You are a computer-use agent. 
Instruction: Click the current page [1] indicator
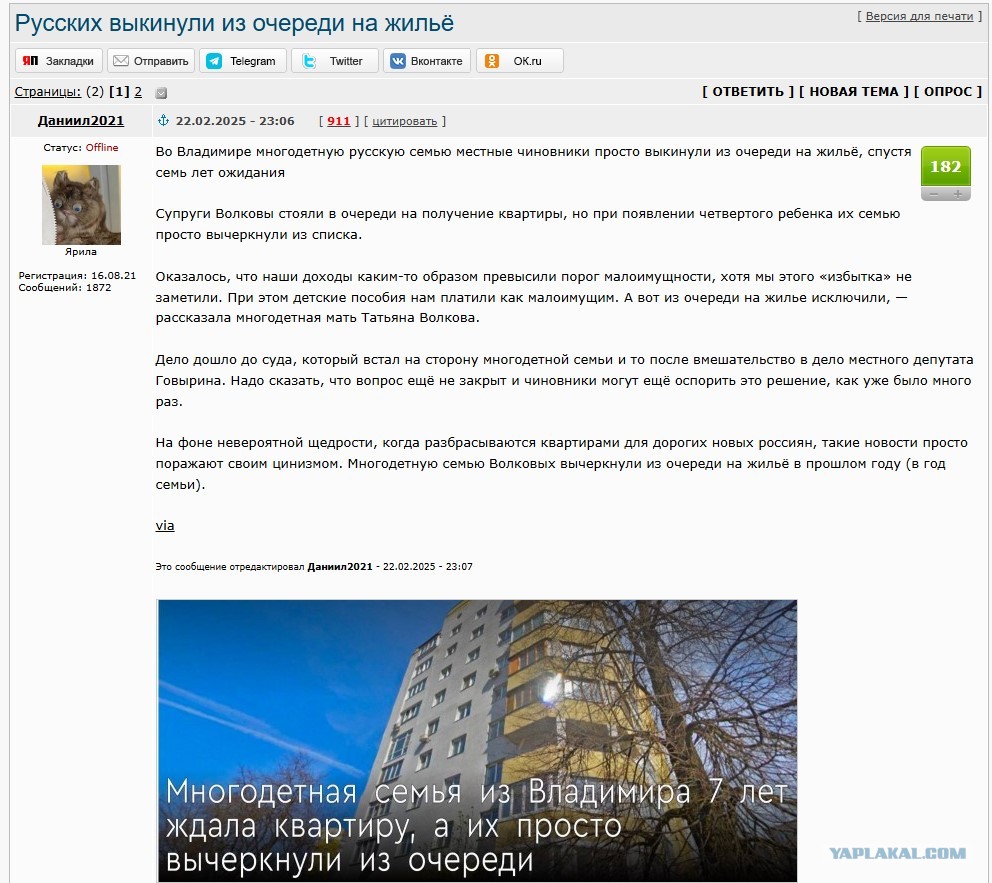click(119, 92)
